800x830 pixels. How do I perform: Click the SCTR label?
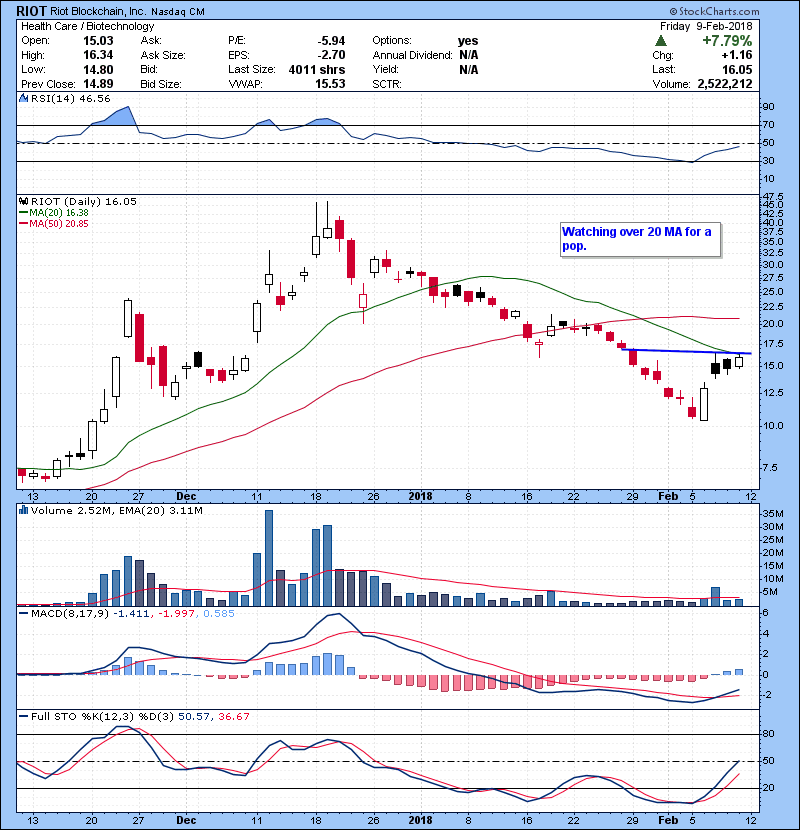coord(387,84)
